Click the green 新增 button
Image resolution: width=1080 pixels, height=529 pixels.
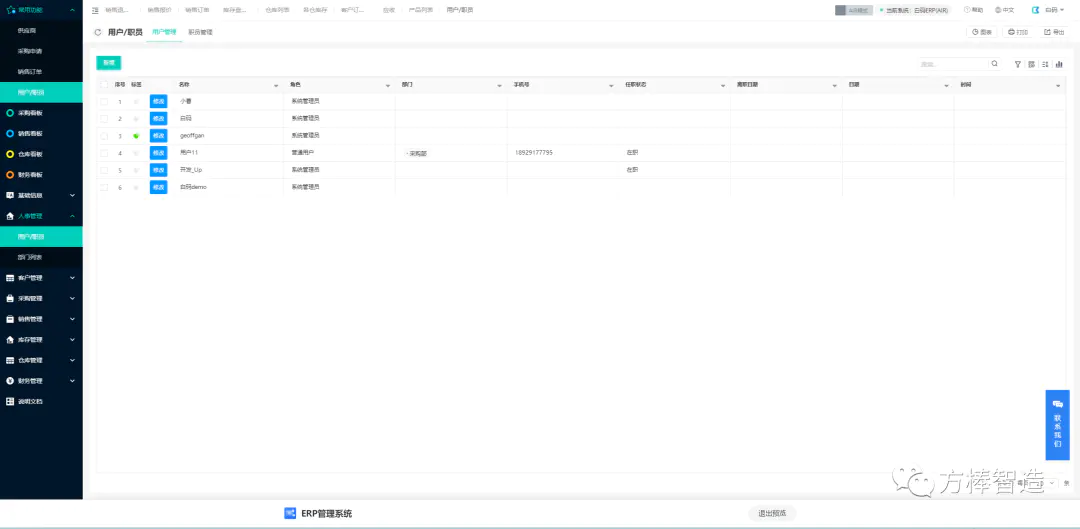(x=108, y=62)
